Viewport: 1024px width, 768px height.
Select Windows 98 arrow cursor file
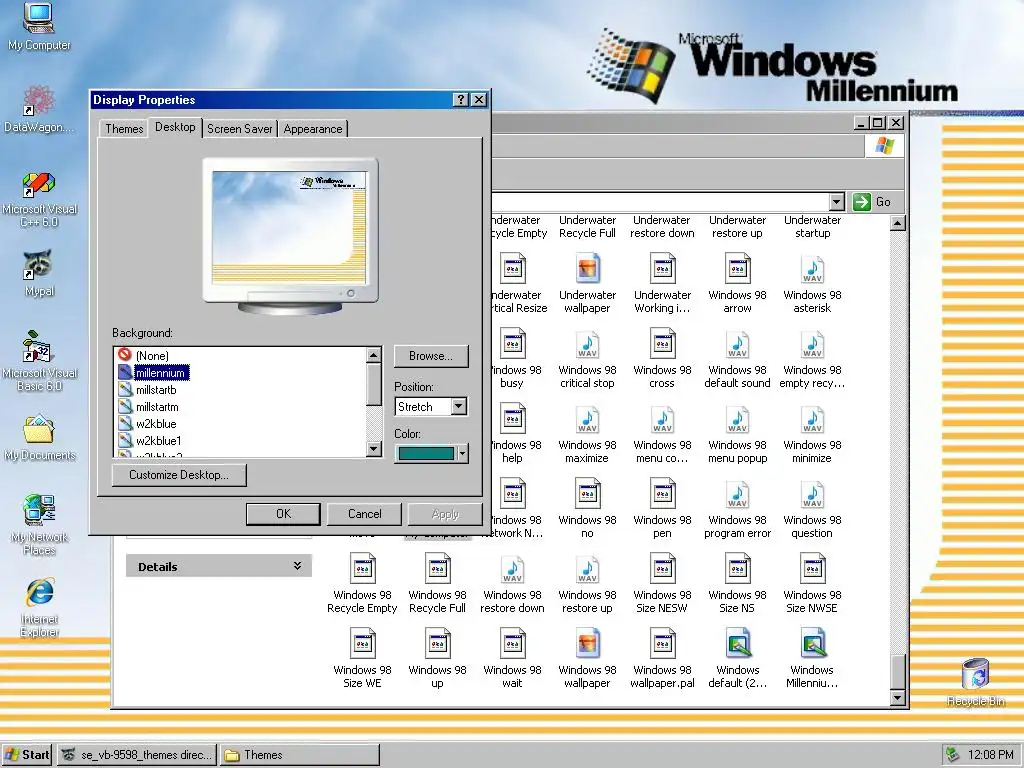tap(737, 283)
